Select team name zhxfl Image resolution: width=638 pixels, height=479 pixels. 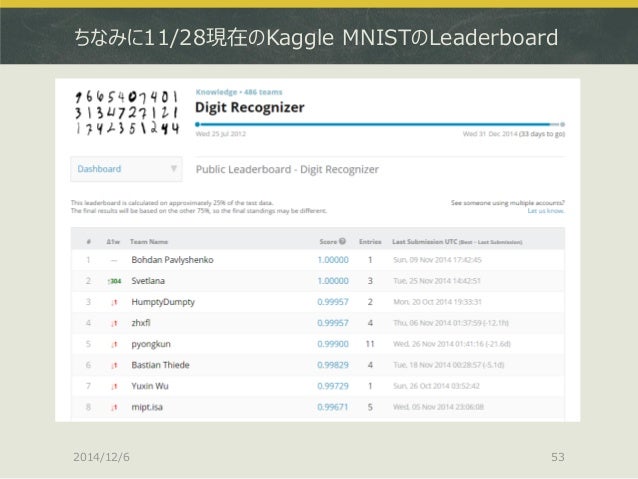[x=141, y=323]
